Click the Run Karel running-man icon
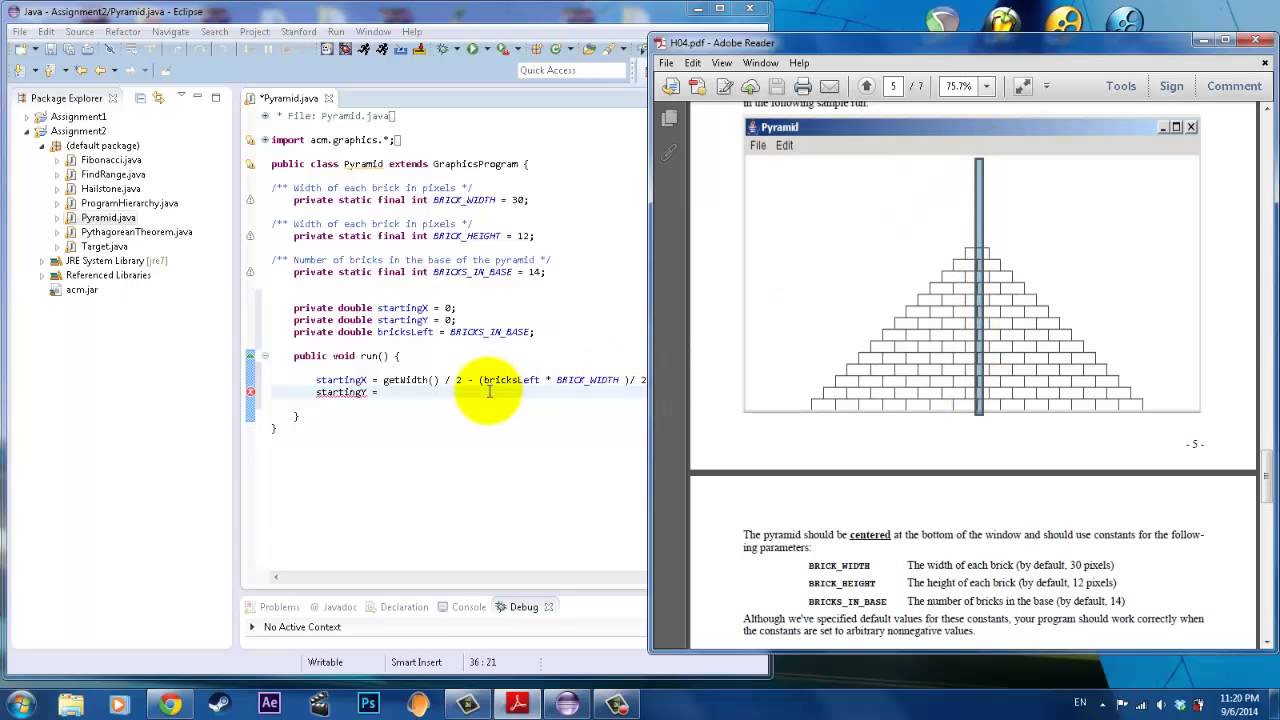 click(364, 49)
